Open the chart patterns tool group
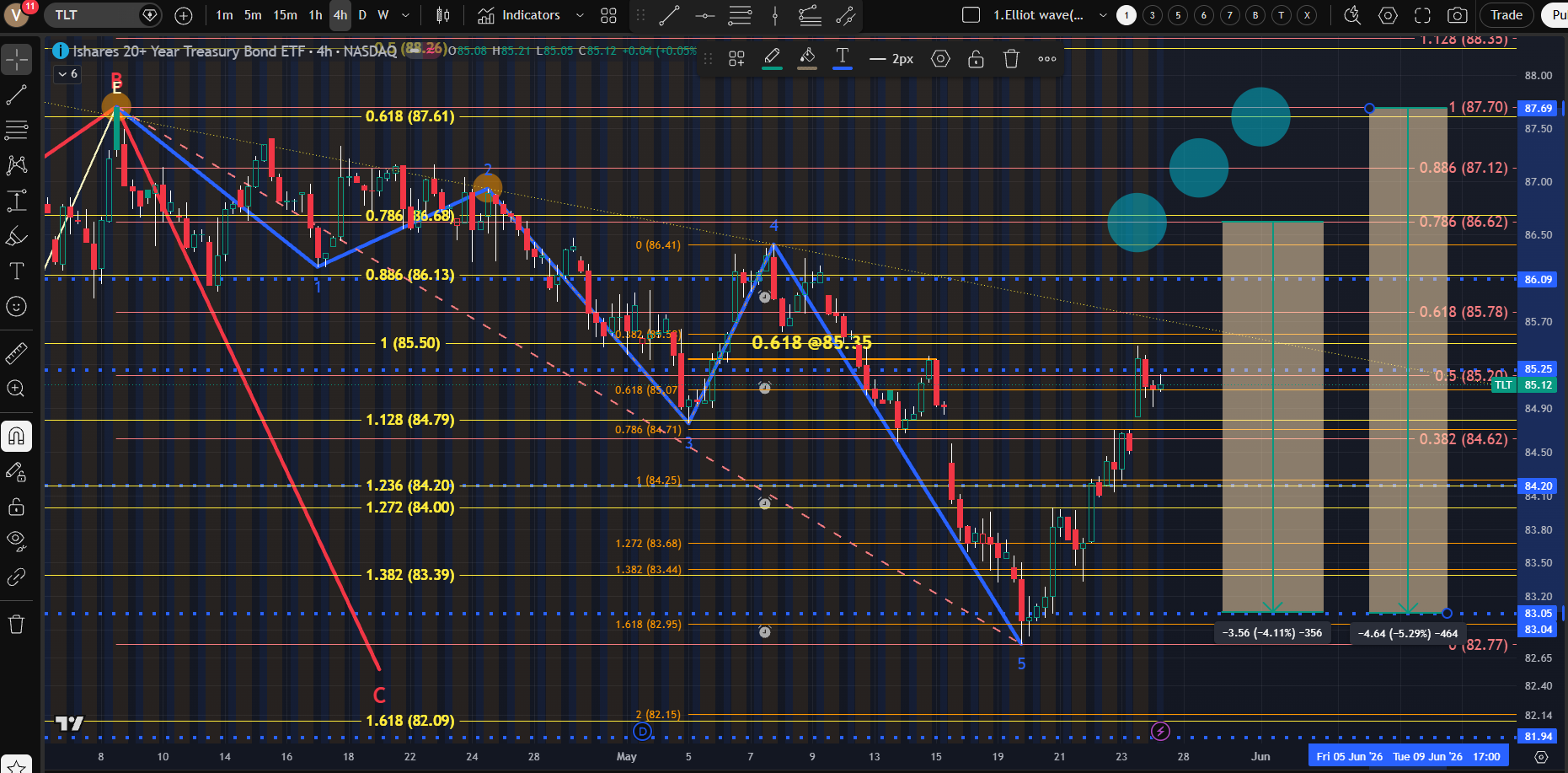 (17, 165)
